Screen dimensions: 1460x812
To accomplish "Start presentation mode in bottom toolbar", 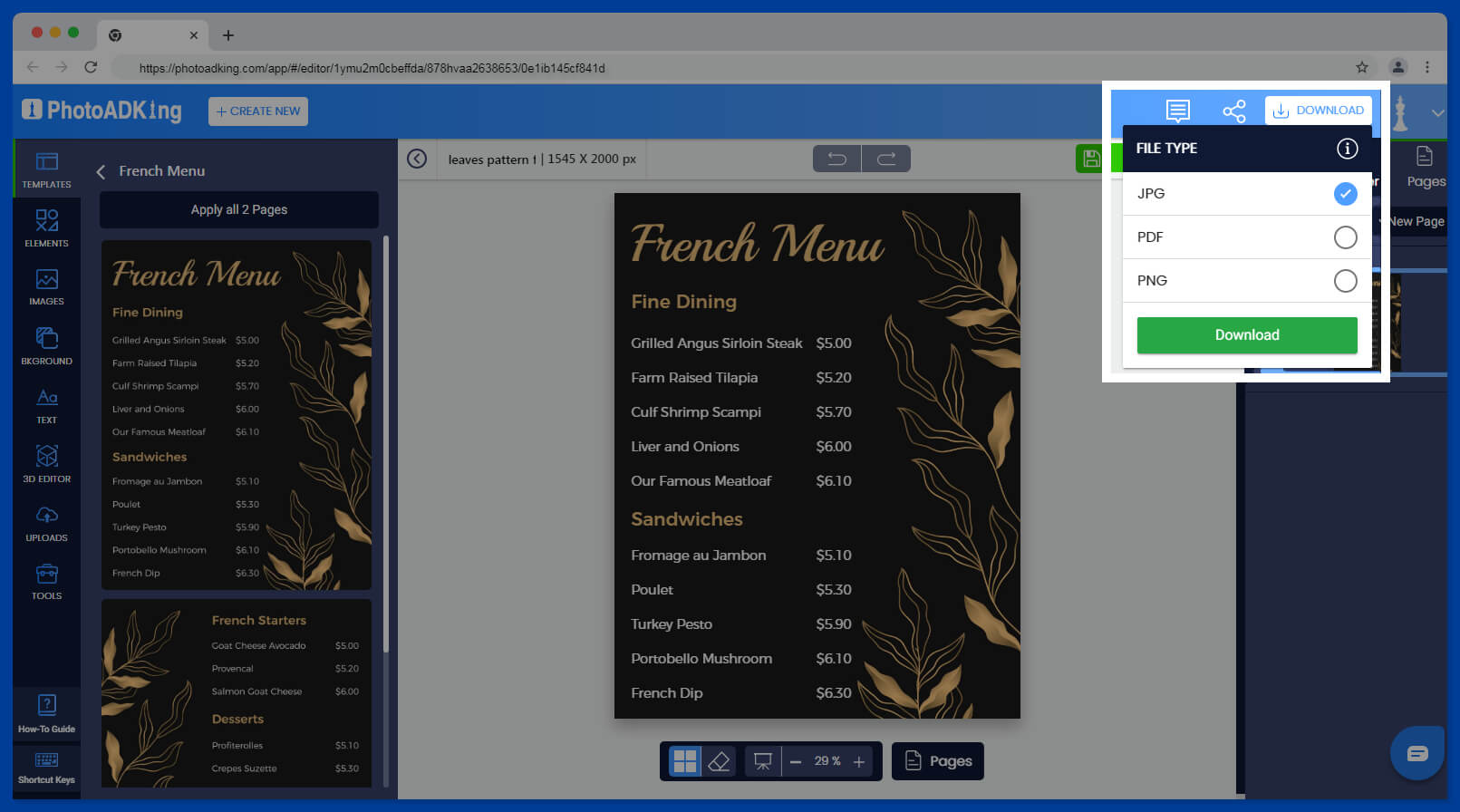I will 763,761.
